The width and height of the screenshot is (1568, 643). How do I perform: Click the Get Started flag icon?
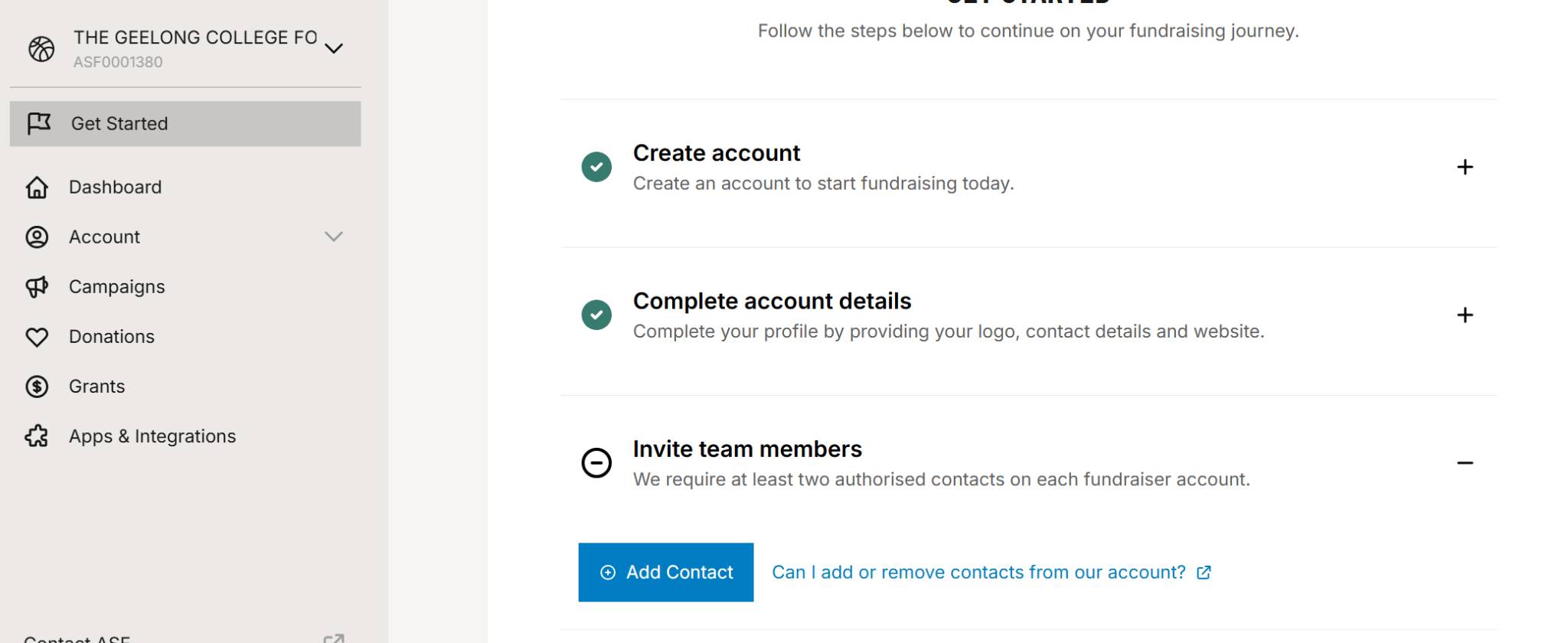[x=38, y=123]
